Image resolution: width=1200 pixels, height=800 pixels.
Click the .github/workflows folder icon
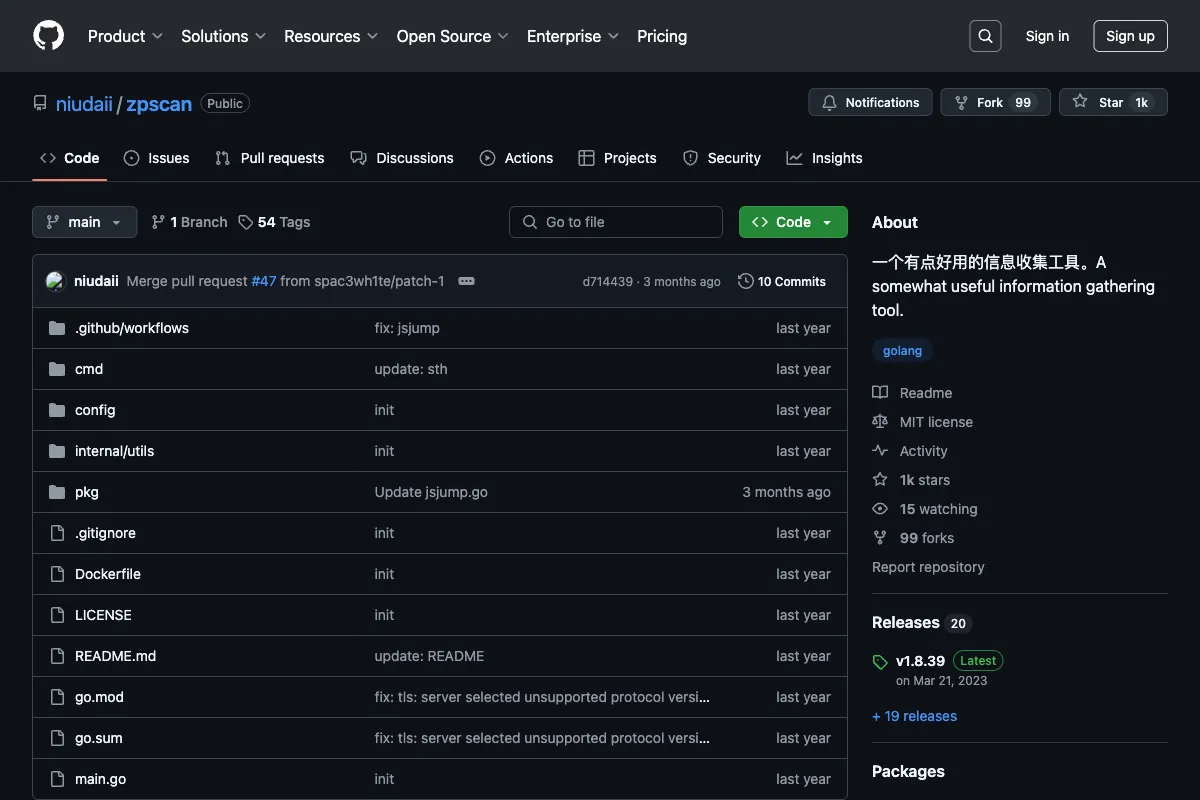57,328
